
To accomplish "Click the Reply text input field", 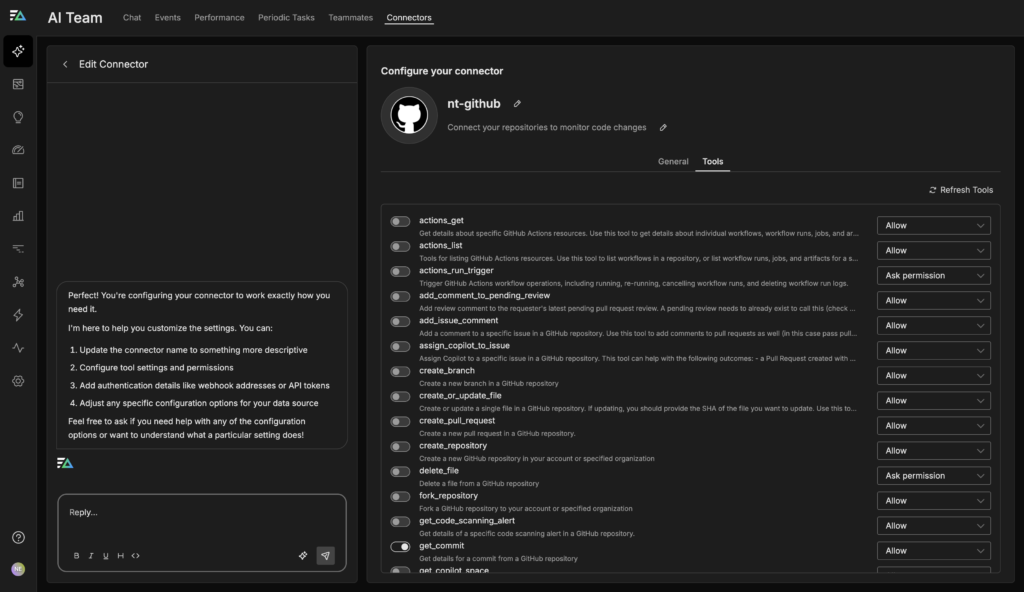I will tap(200, 514).
